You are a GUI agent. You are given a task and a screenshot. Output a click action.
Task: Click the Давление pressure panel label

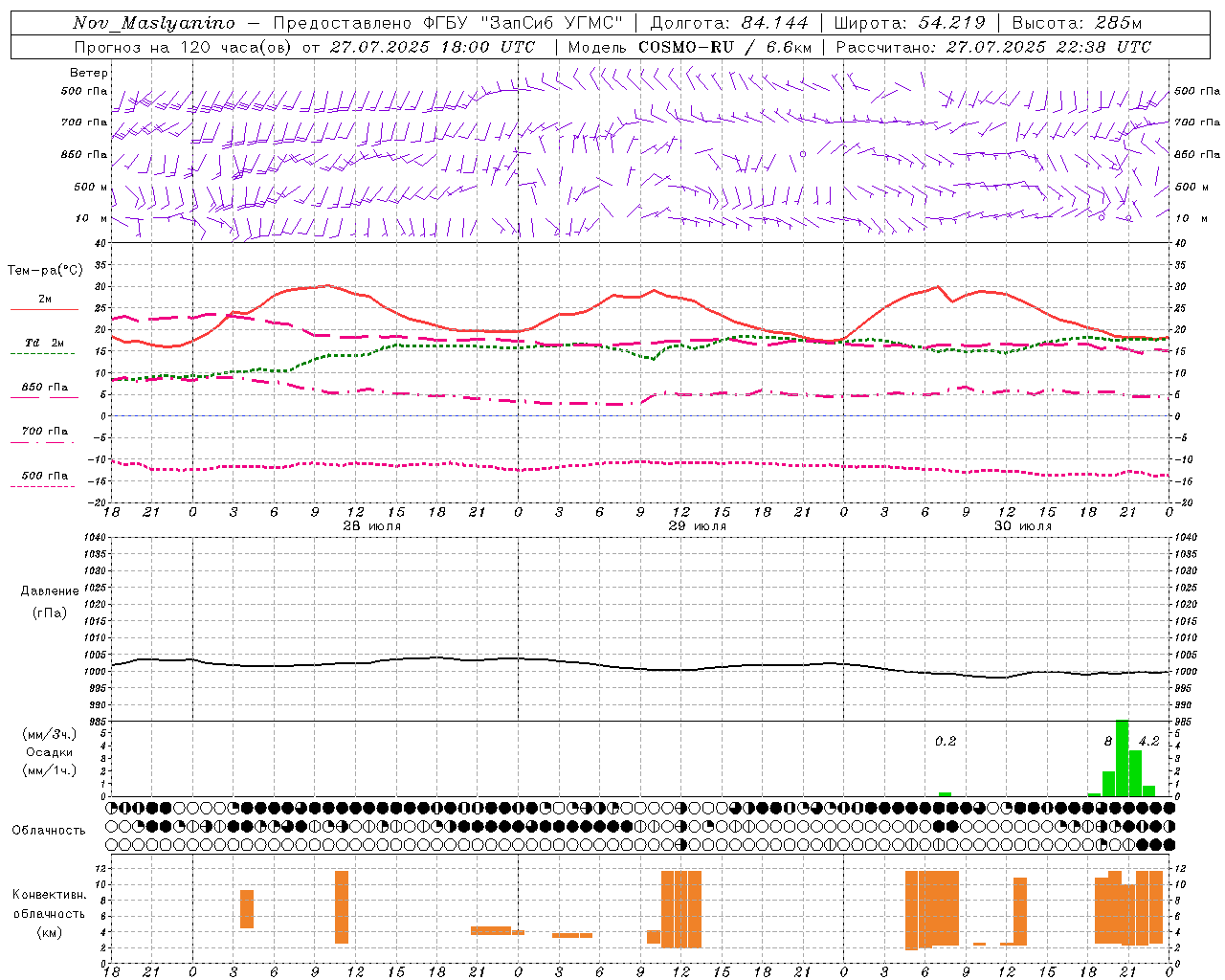[x=48, y=591]
